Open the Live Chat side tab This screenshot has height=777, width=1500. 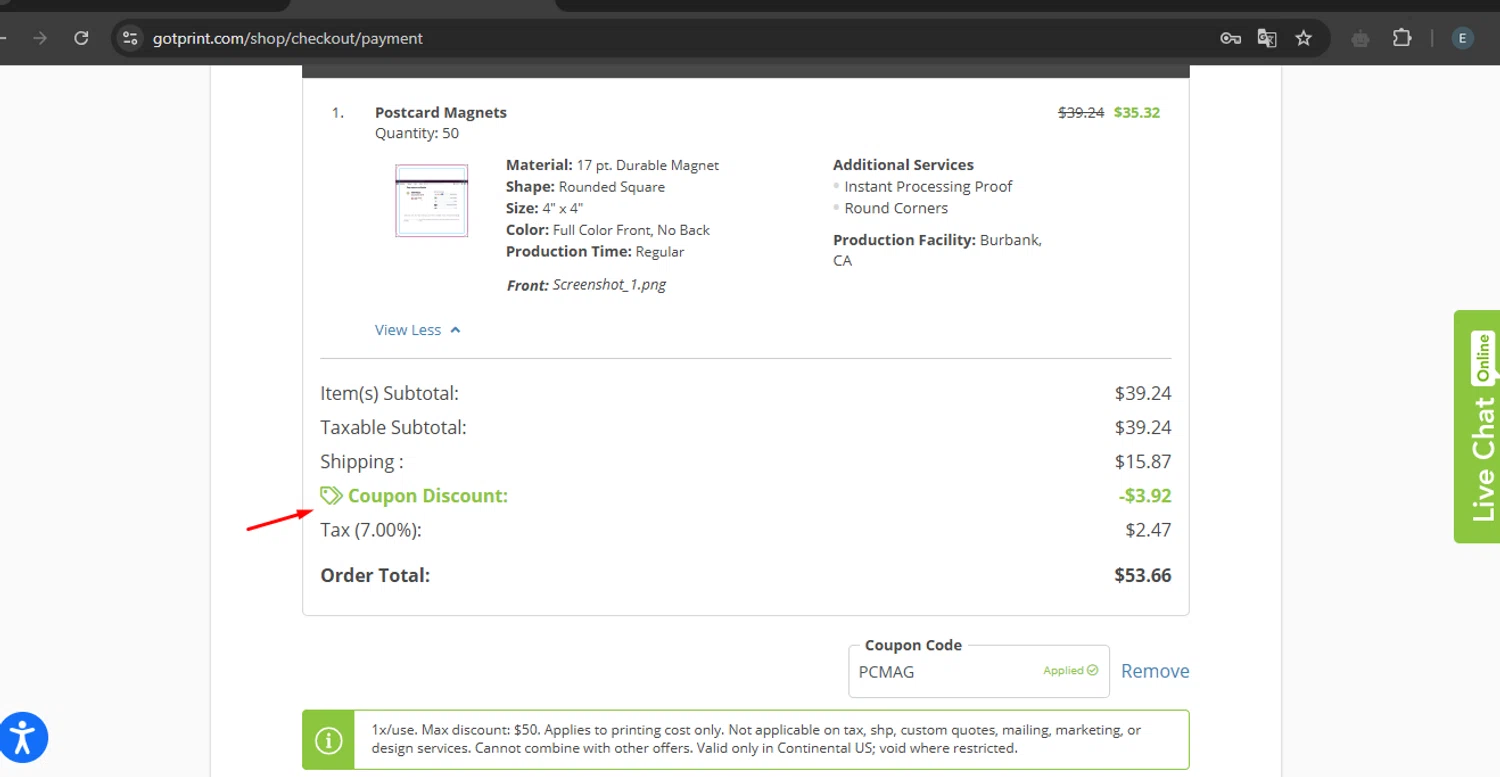tap(1477, 427)
